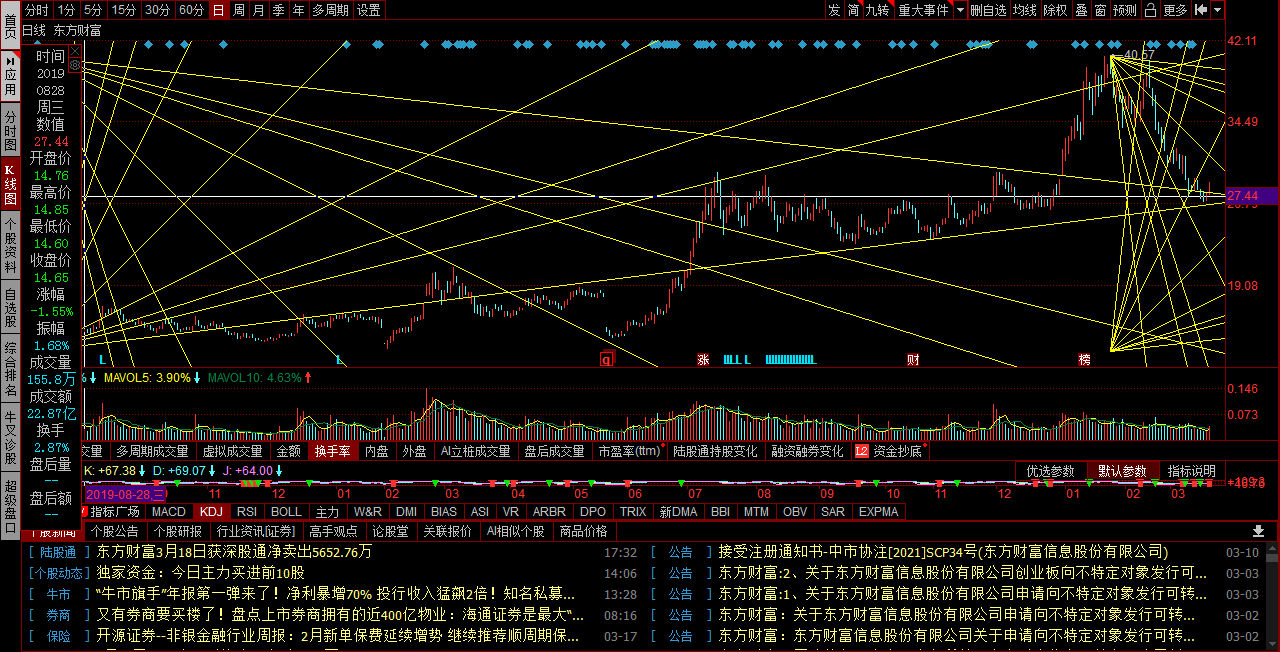
Task: Click the 九转 indicator button
Action: (877, 10)
